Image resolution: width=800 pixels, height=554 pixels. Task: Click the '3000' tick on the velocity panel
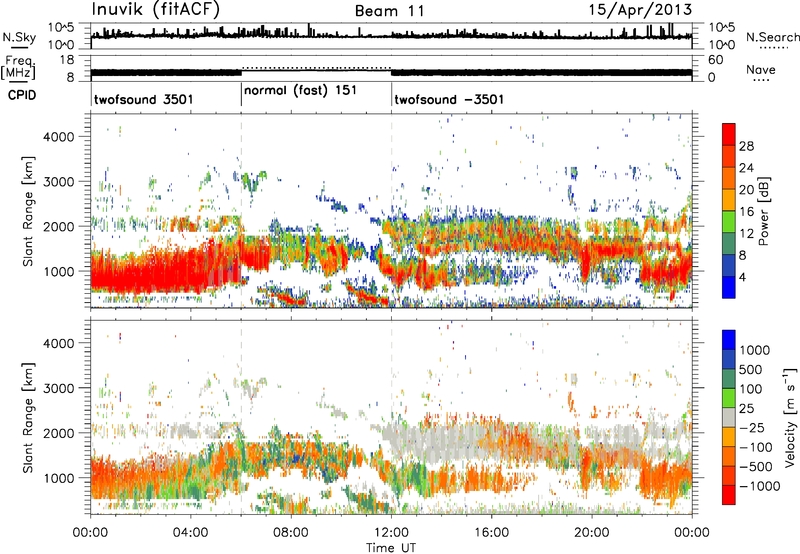click(x=58, y=388)
